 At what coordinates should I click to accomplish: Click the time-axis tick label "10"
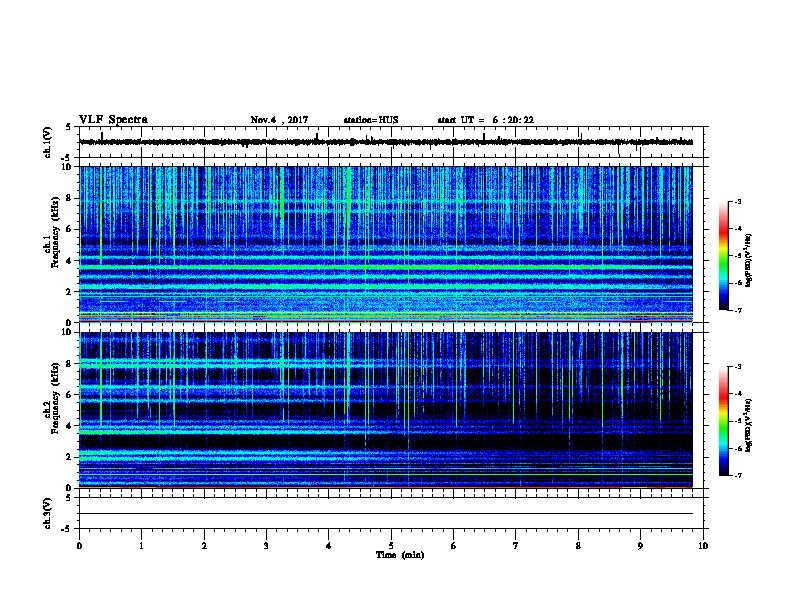(703, 546)
